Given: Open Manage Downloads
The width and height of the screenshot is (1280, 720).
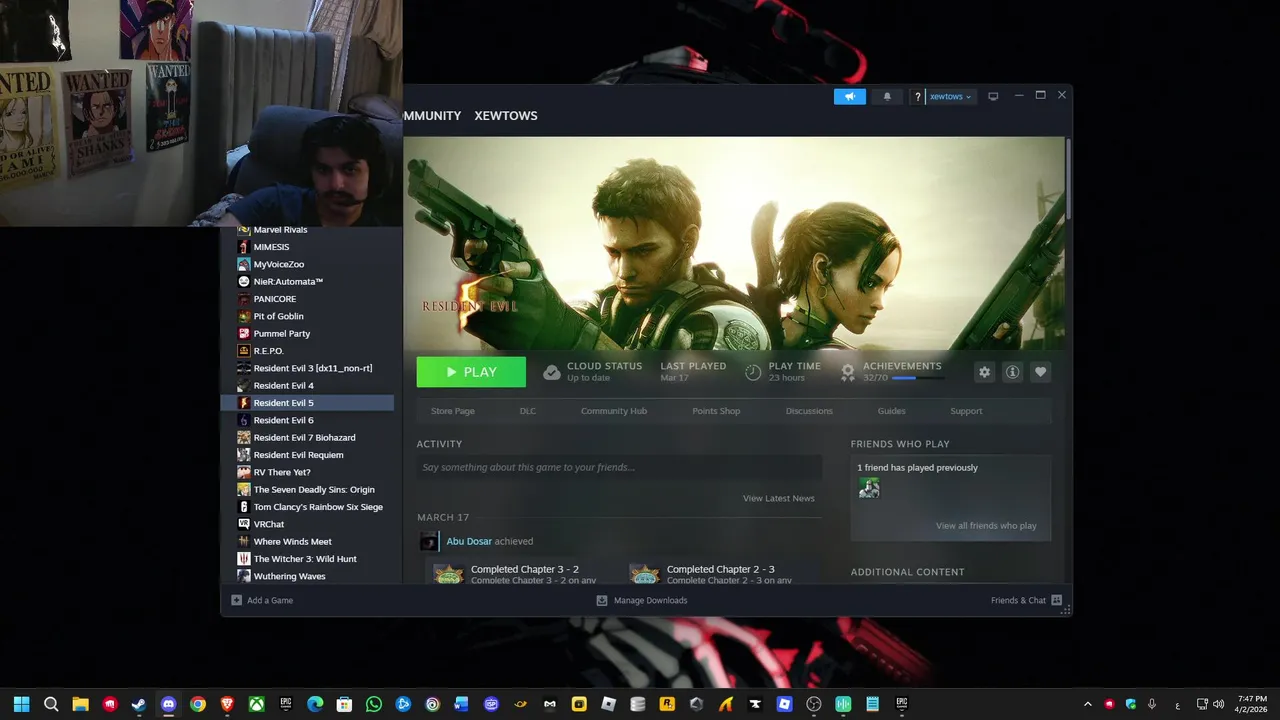Looking at the screenshot, I should coord(642,600).
